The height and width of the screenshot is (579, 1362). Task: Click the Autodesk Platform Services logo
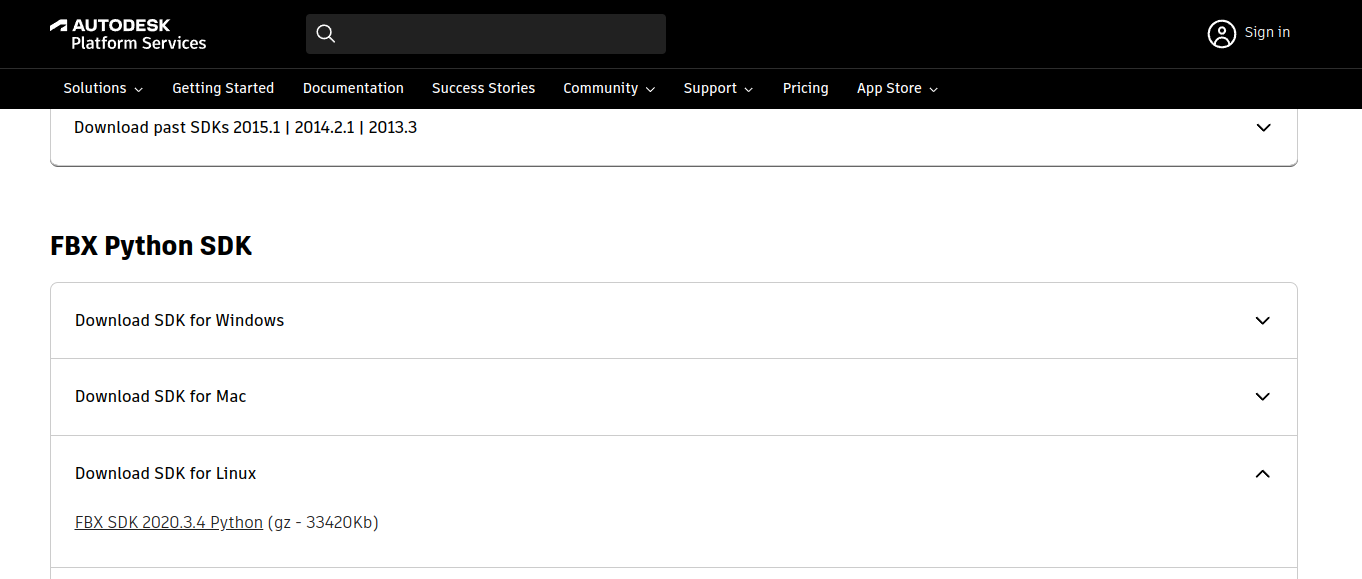click(128, 34)
